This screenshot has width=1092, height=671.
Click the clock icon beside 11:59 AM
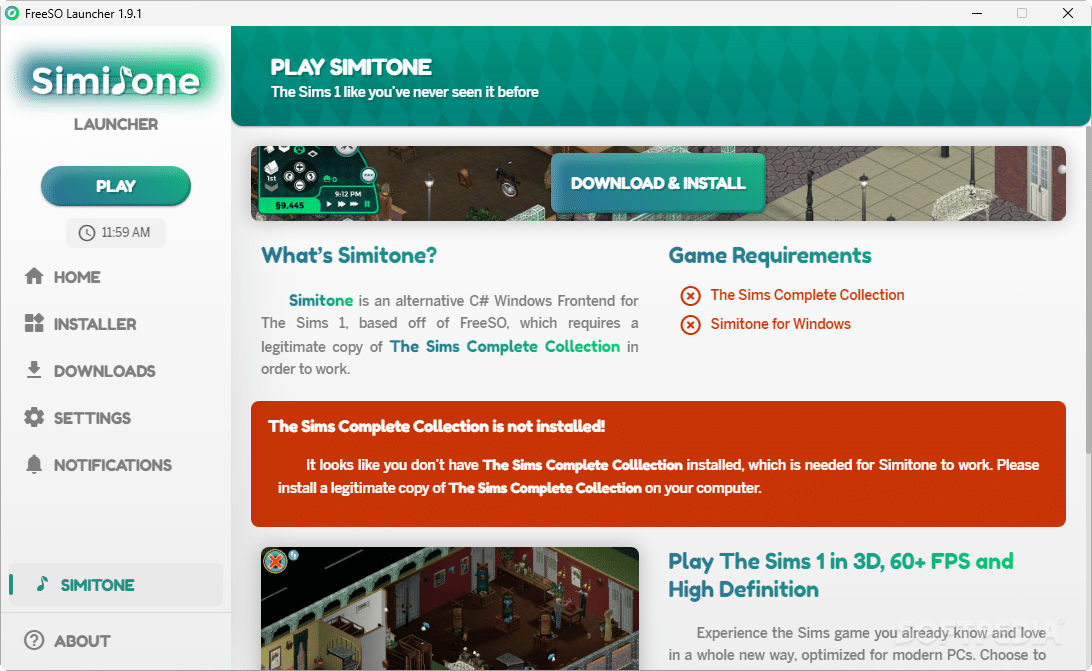pos(87,233)
